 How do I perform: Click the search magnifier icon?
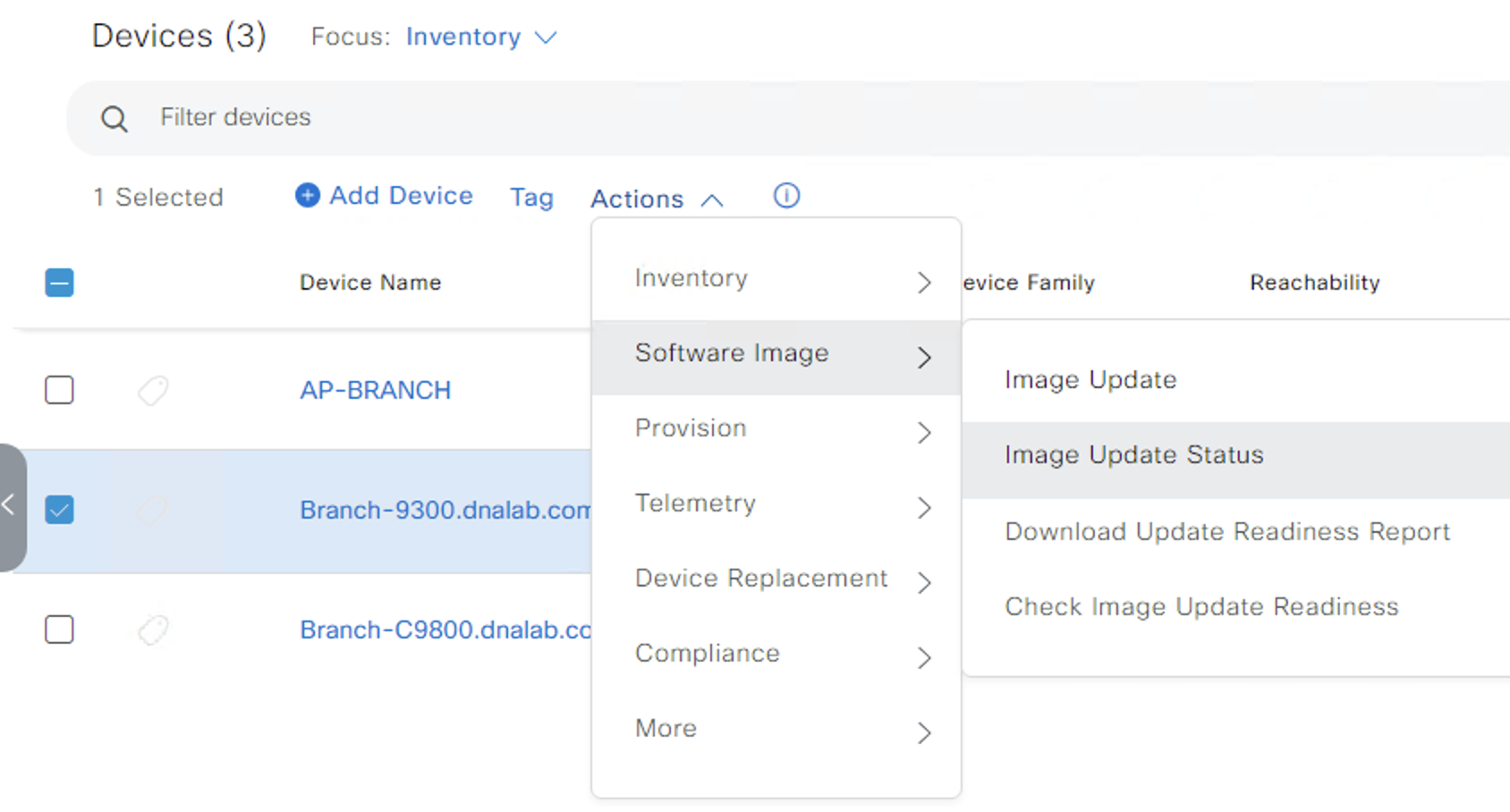[115, 118]
